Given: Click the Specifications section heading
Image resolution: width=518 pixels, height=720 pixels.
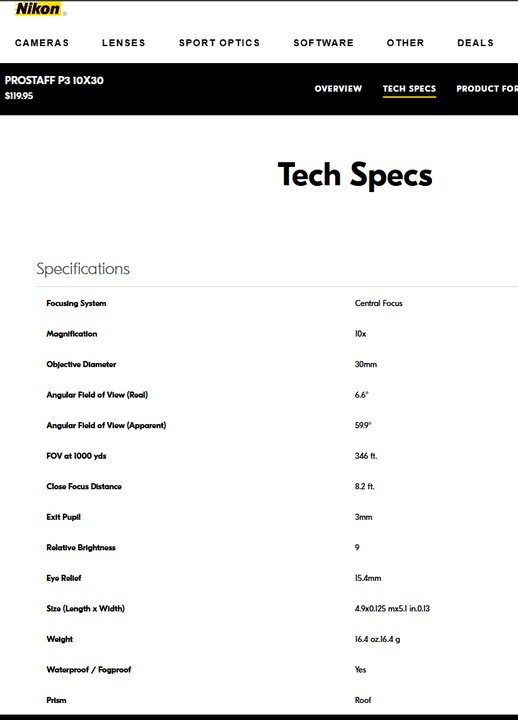Looking at the screenshot, I should [x=83, y=269].
